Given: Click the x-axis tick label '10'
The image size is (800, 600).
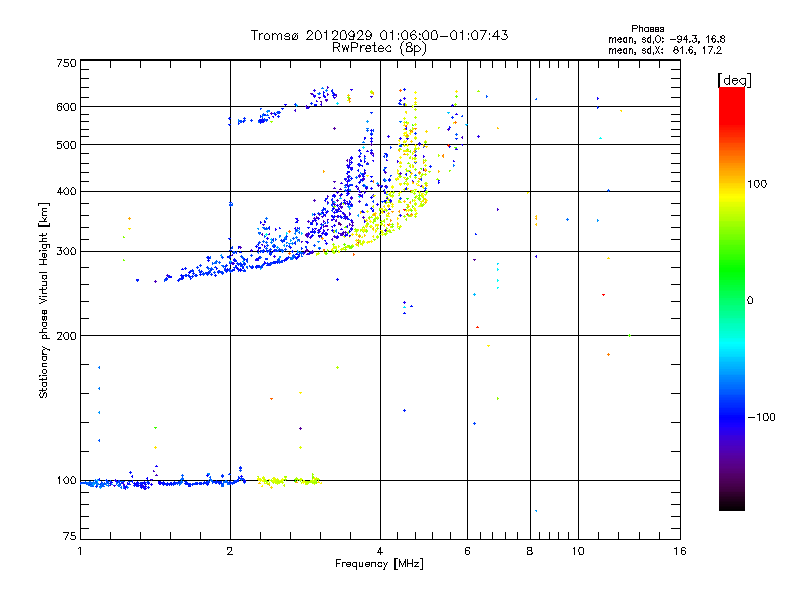Looking at the screenshot, I should point(578,551).
